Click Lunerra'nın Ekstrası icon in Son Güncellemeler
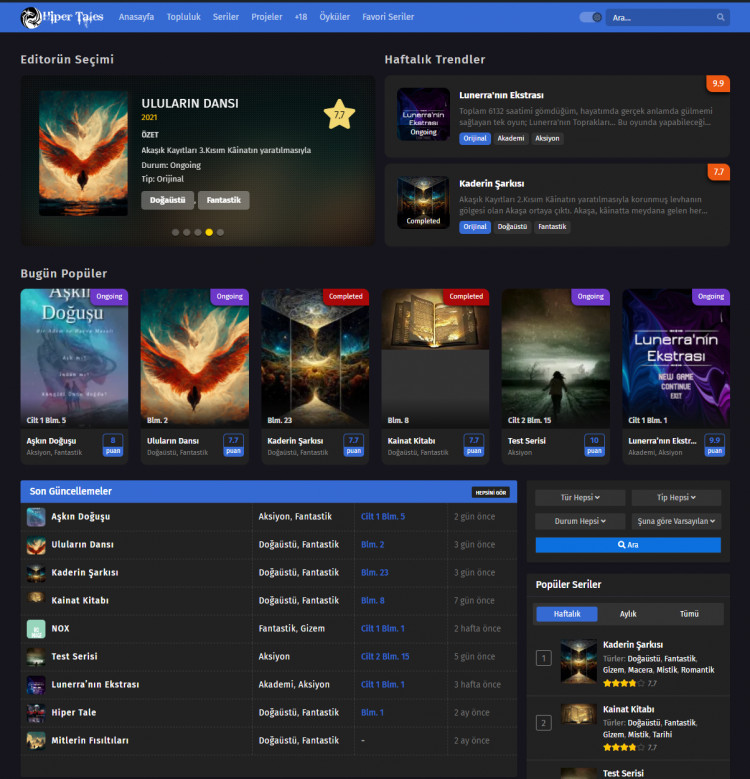The width and height of the screenshot is (750, 779). (36, 685)
